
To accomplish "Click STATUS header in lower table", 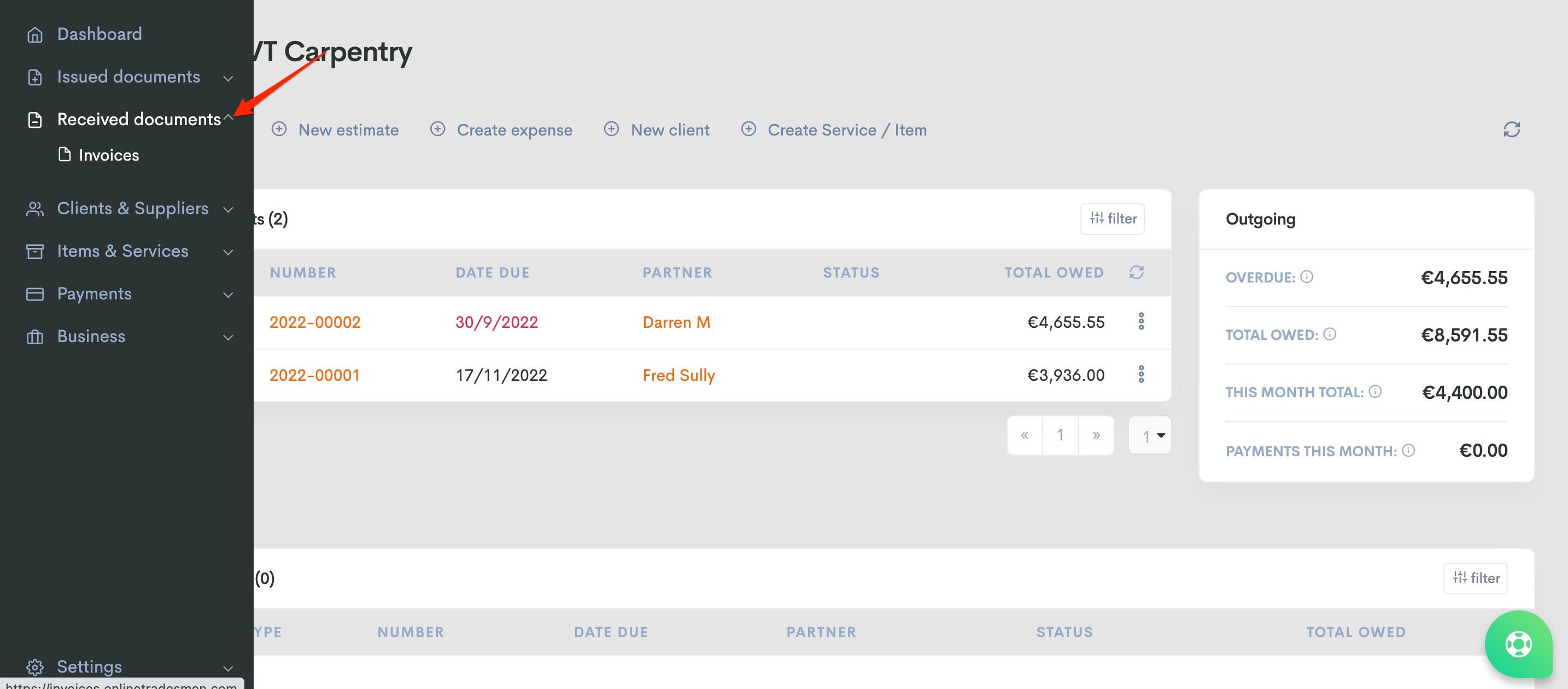I will [1064, 632].
